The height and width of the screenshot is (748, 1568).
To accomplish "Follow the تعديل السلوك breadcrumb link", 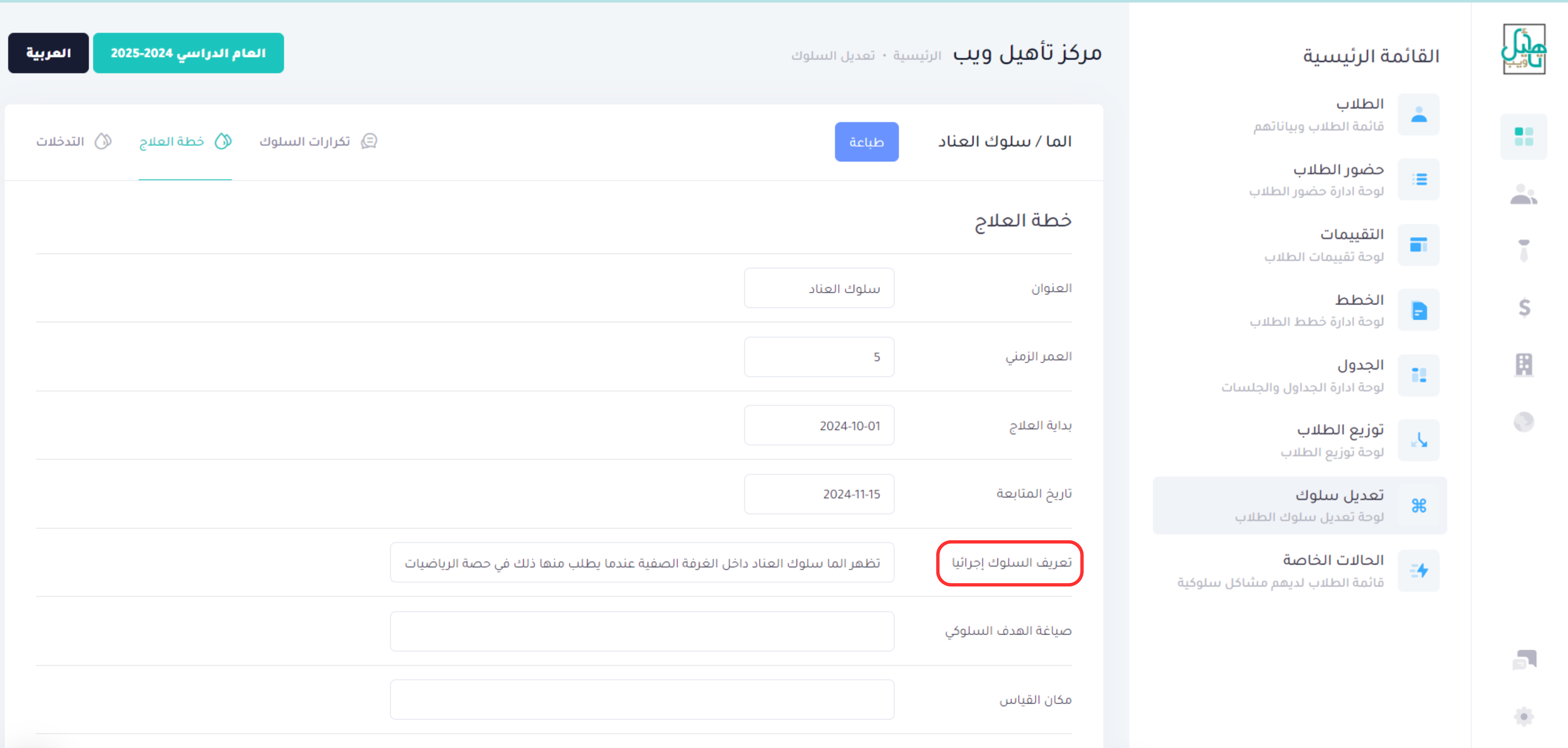I will pos(833,55).
